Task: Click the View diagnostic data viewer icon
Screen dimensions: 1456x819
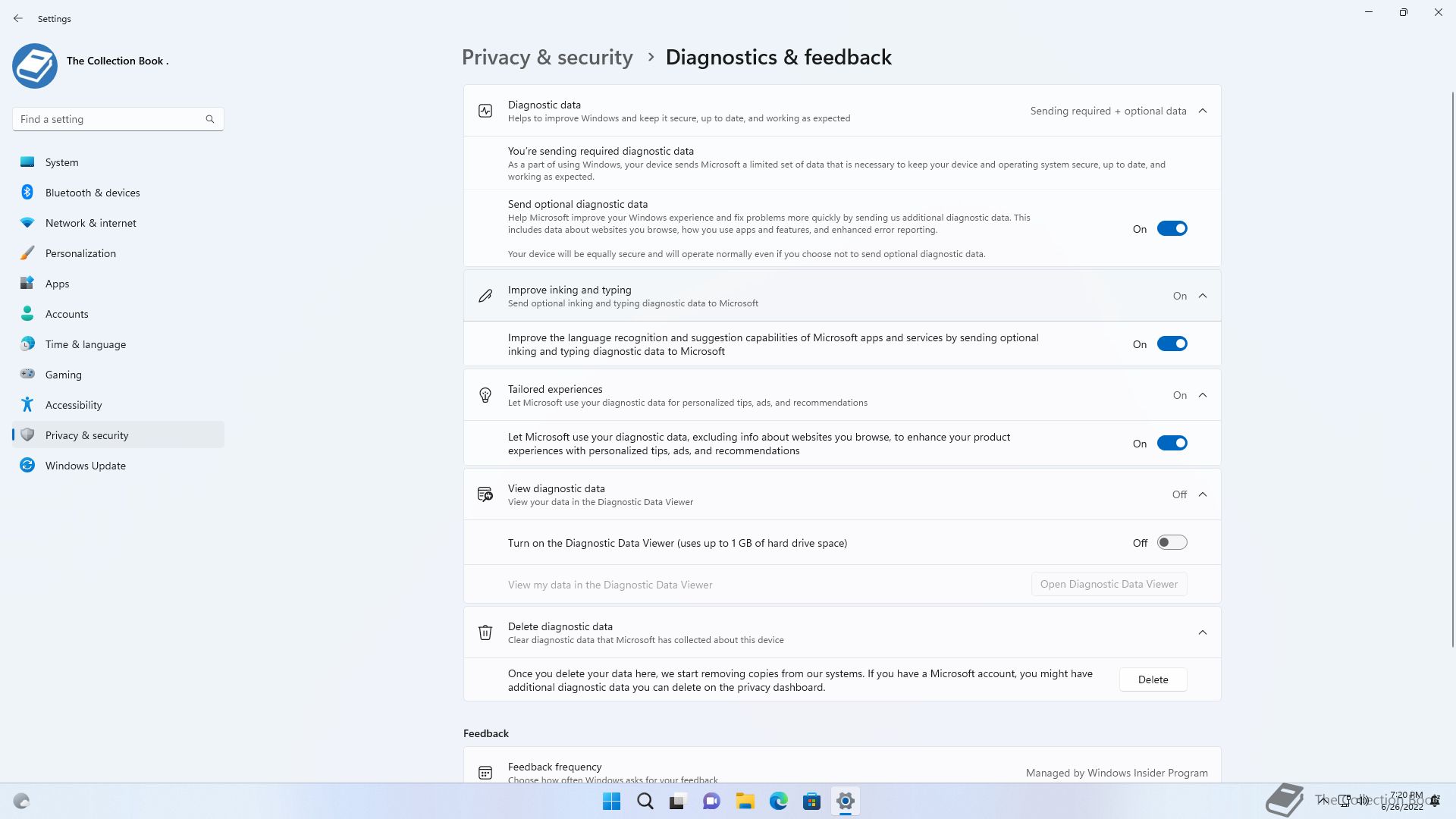Action: click(x=485, y=494)
